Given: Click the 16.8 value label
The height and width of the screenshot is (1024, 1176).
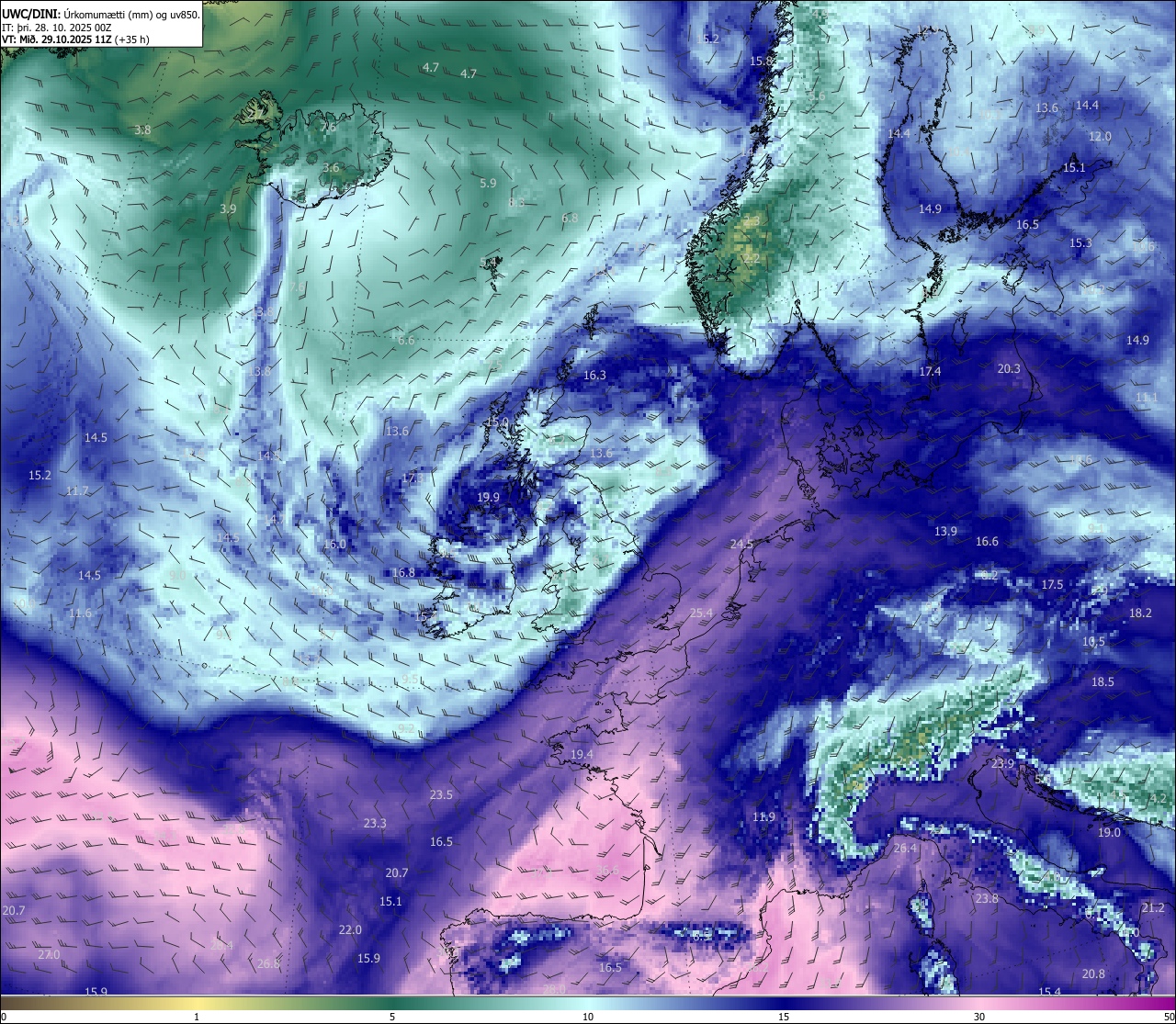Looking at the screenshot, I should [403, 572].
